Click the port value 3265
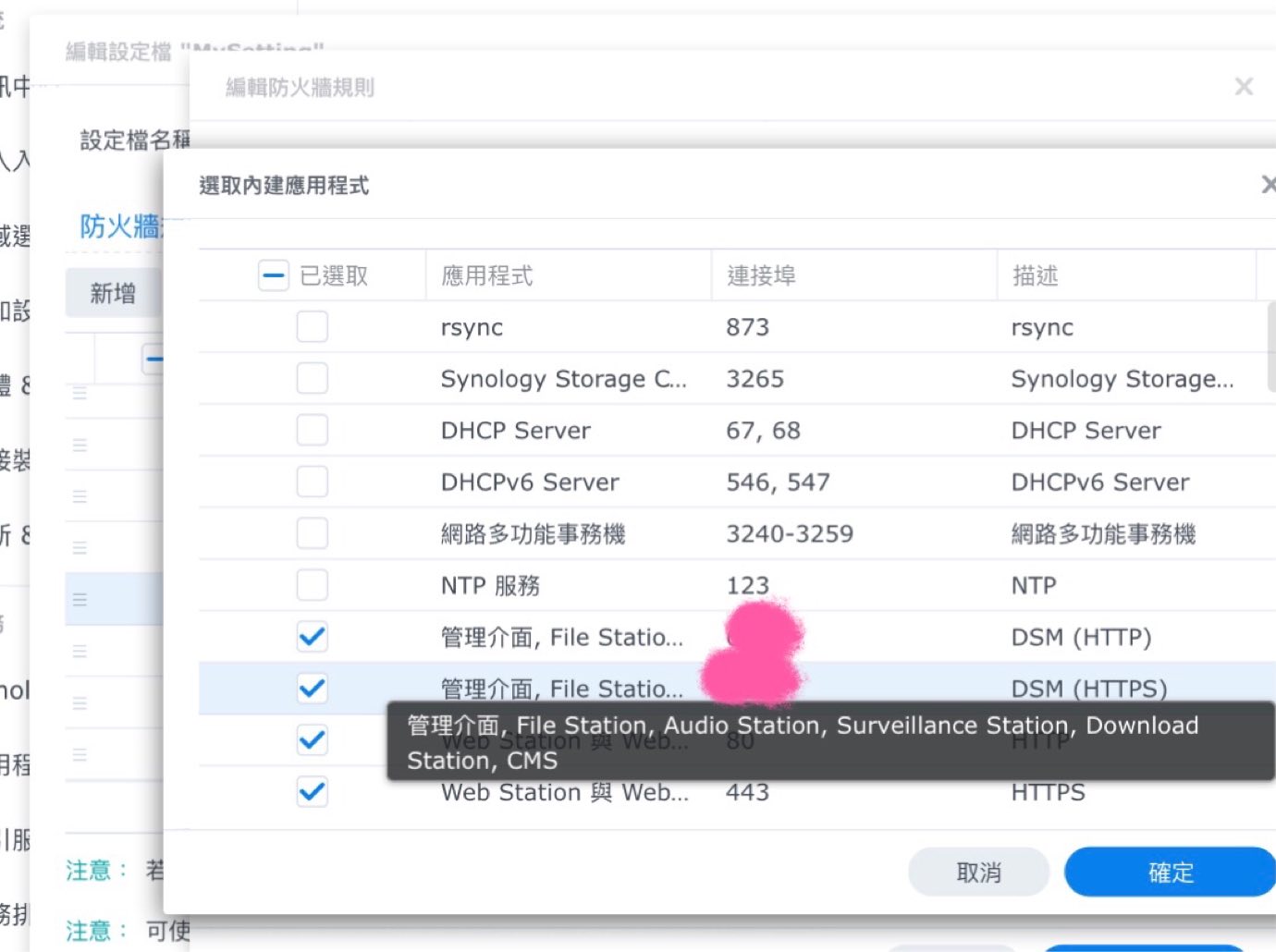This screenshot has width=1276, height=952. coord(755,379)
